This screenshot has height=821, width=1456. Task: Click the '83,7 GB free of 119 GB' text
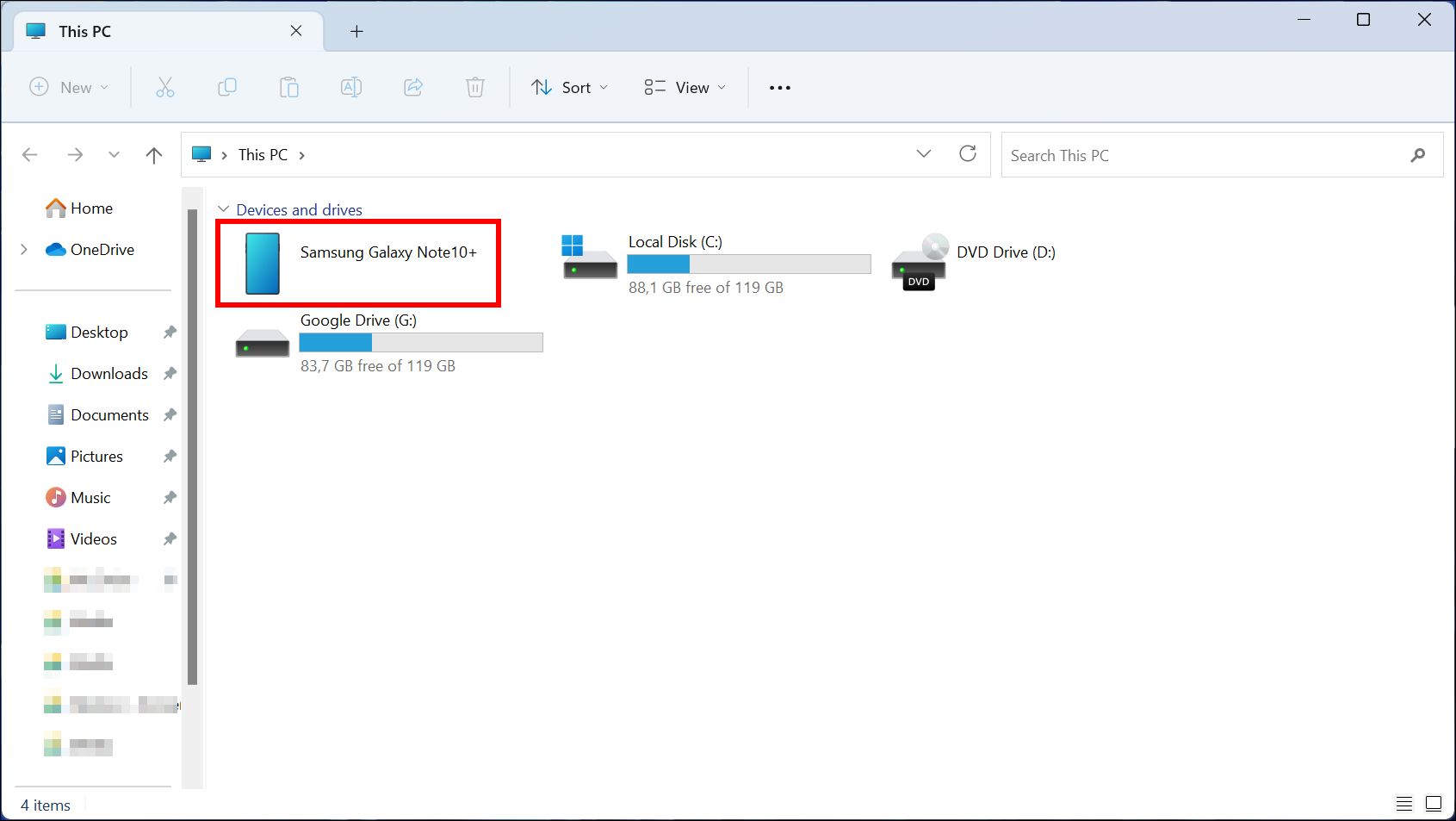click(378, 366)
